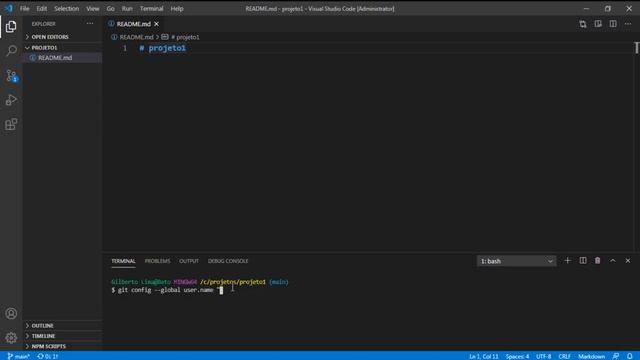The width and height of the screenshot is (640, 360).
Task: Click the main branch status bar indicator
Action: click(18, 356)
